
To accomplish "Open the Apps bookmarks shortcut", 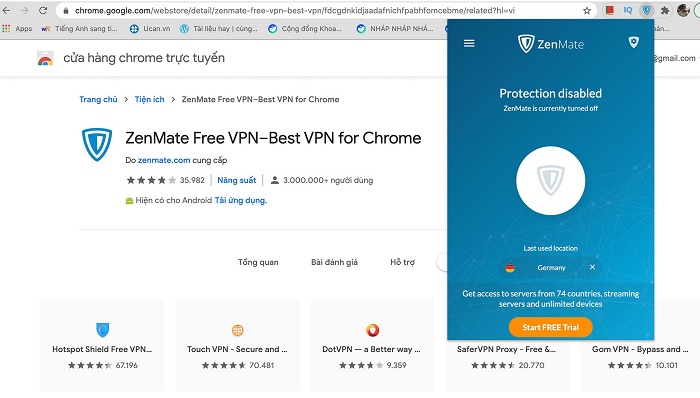I will coord(17,29).
